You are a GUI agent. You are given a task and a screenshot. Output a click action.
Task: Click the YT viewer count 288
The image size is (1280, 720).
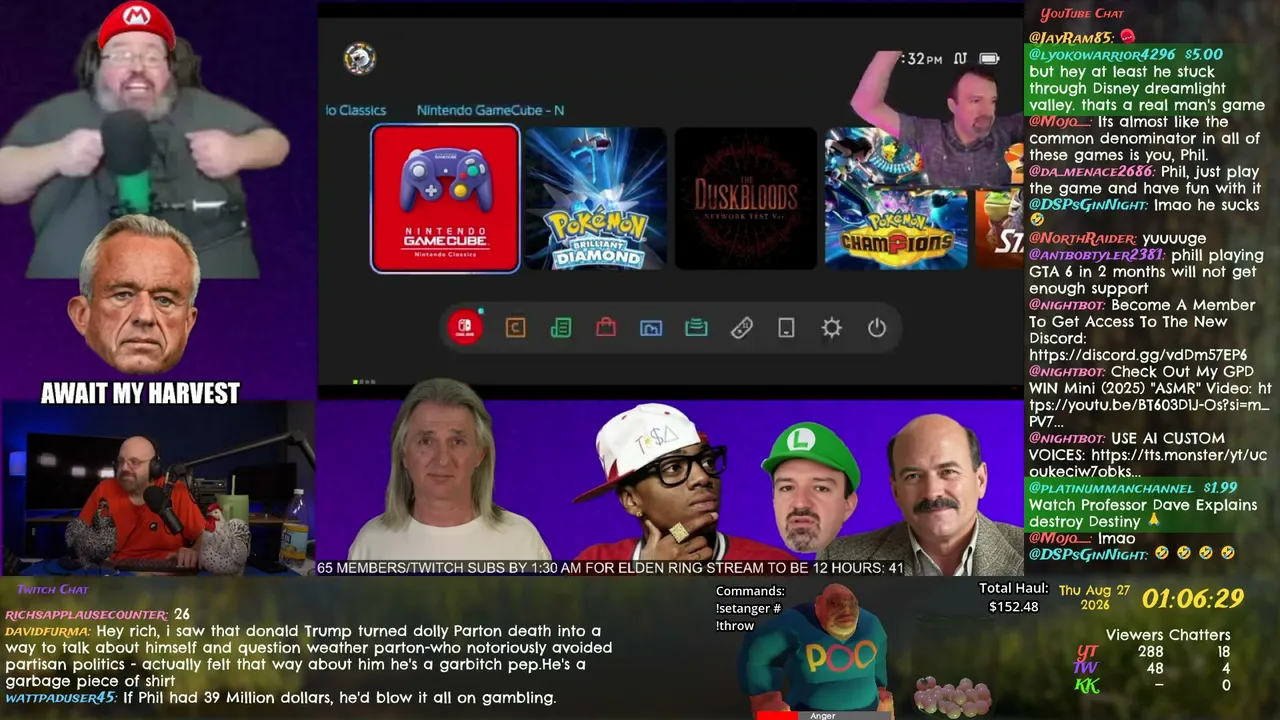[x=1150, y=652]
